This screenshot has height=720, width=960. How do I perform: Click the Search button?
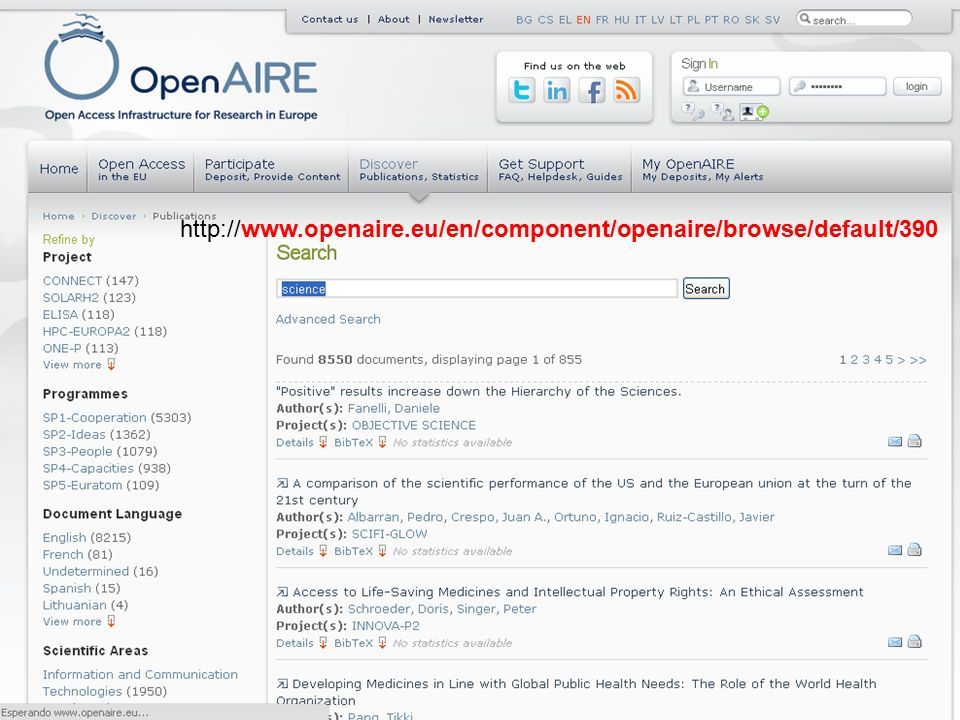pos(705,288)
